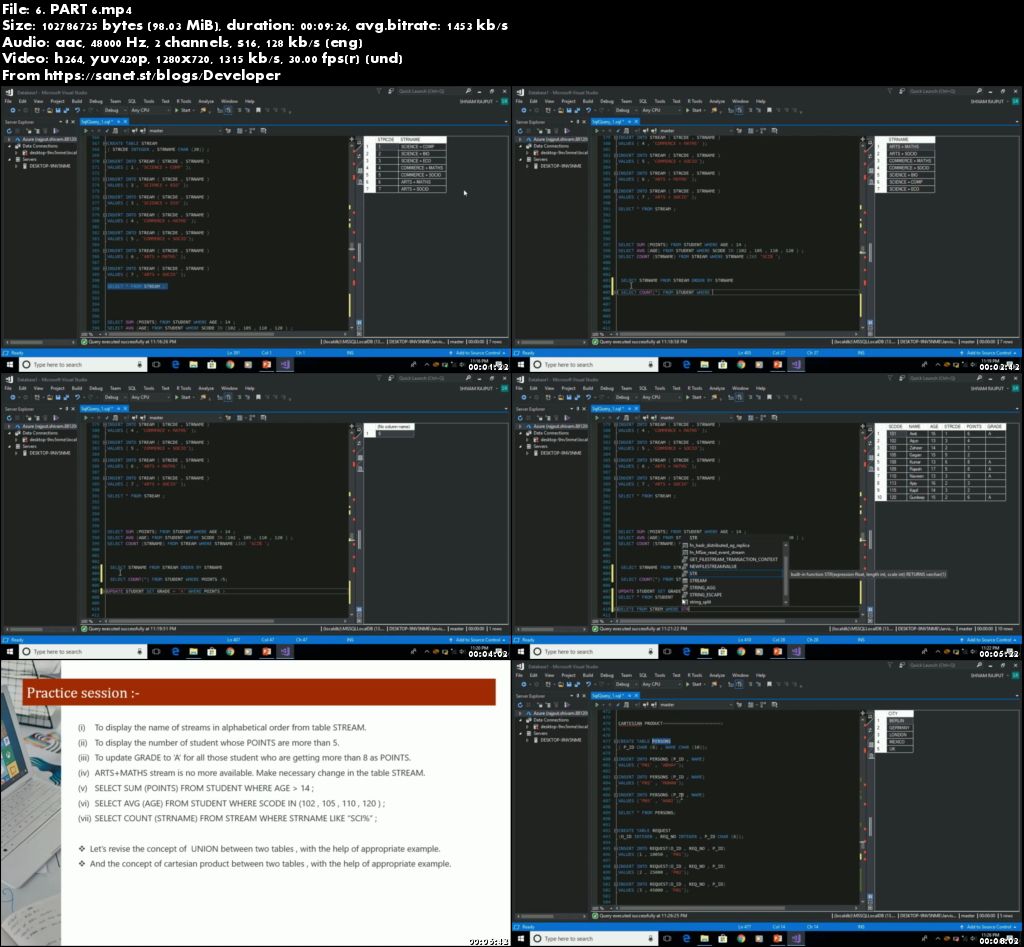
Task: Click 'Practice session :-' heading on the slide
Action: click(83, 693)
